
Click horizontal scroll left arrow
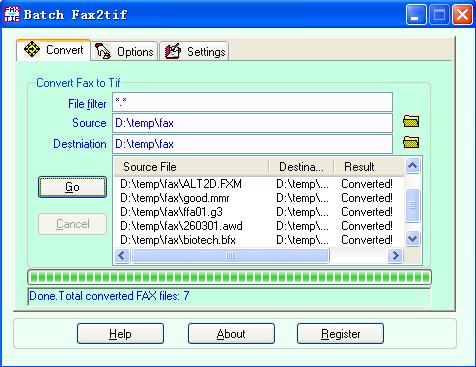click(x=122, y=256)
